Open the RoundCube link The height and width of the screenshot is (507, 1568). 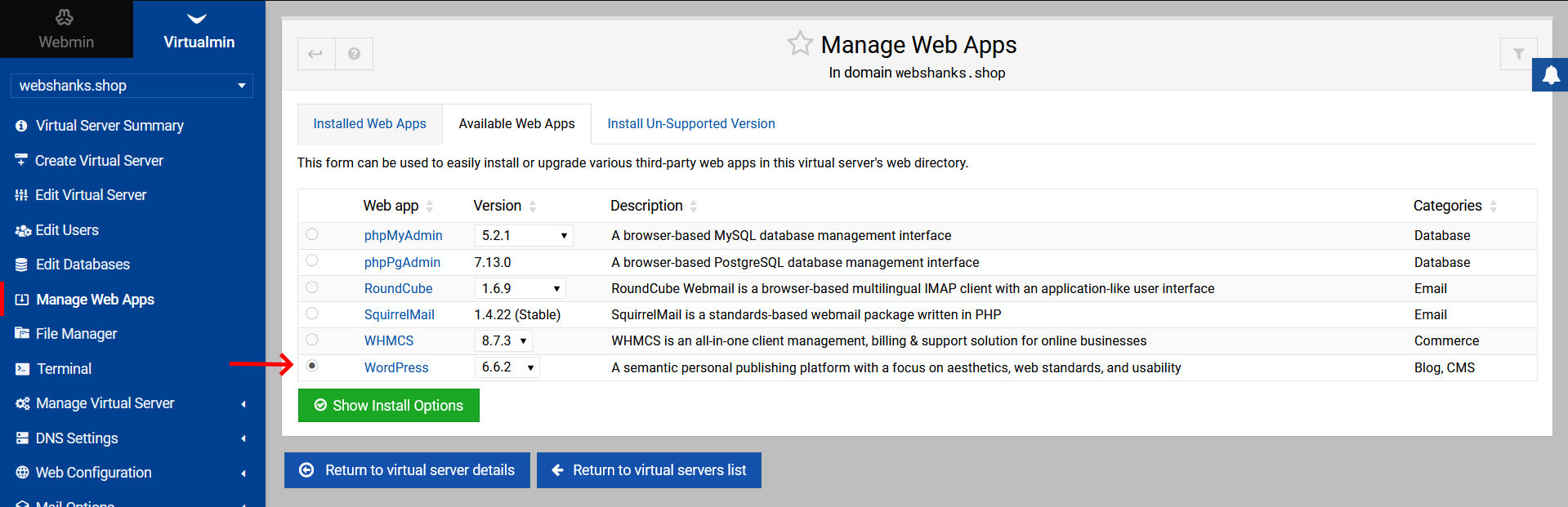tap(399, 289)
